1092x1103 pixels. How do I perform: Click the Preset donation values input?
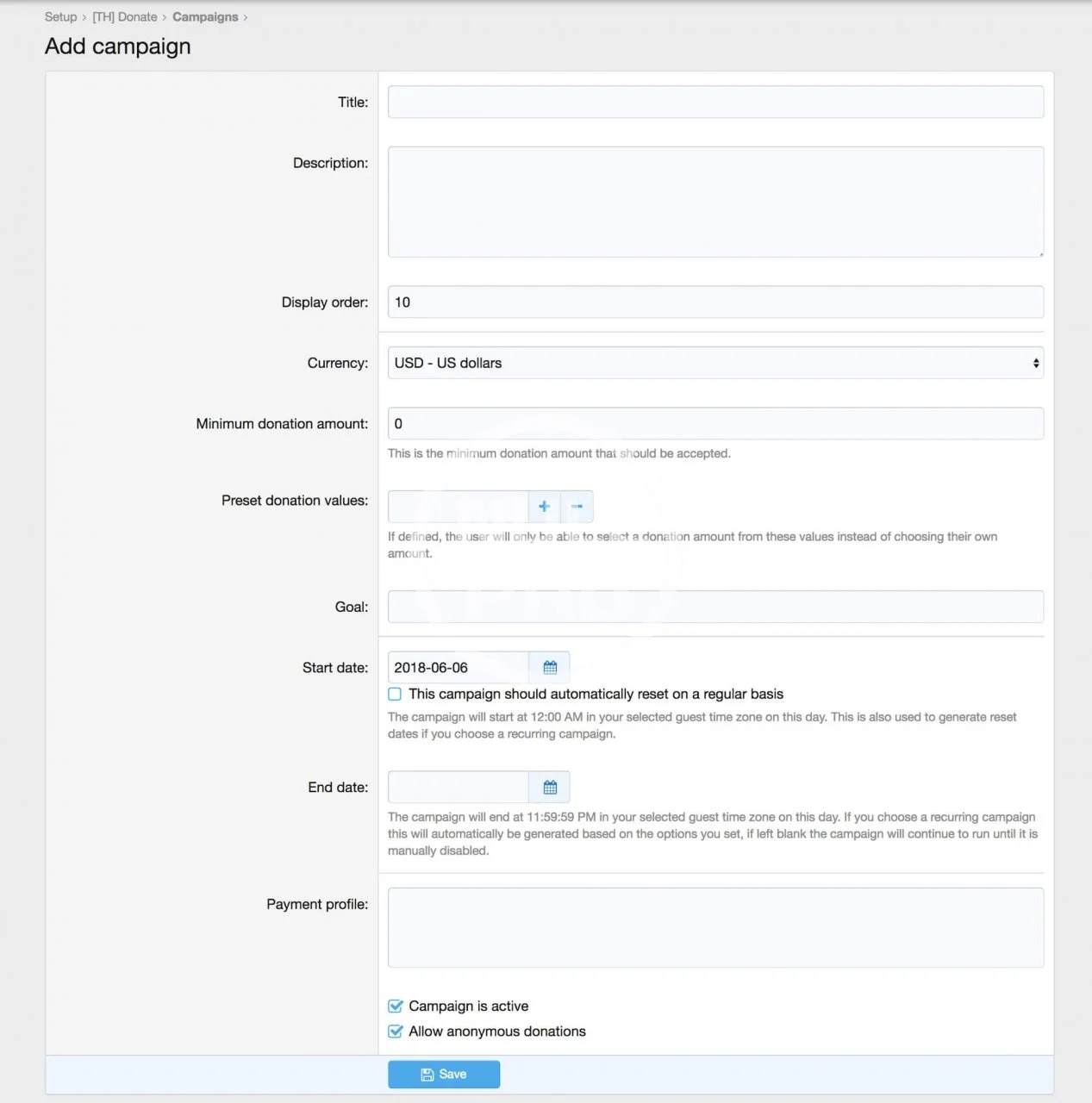458,507
